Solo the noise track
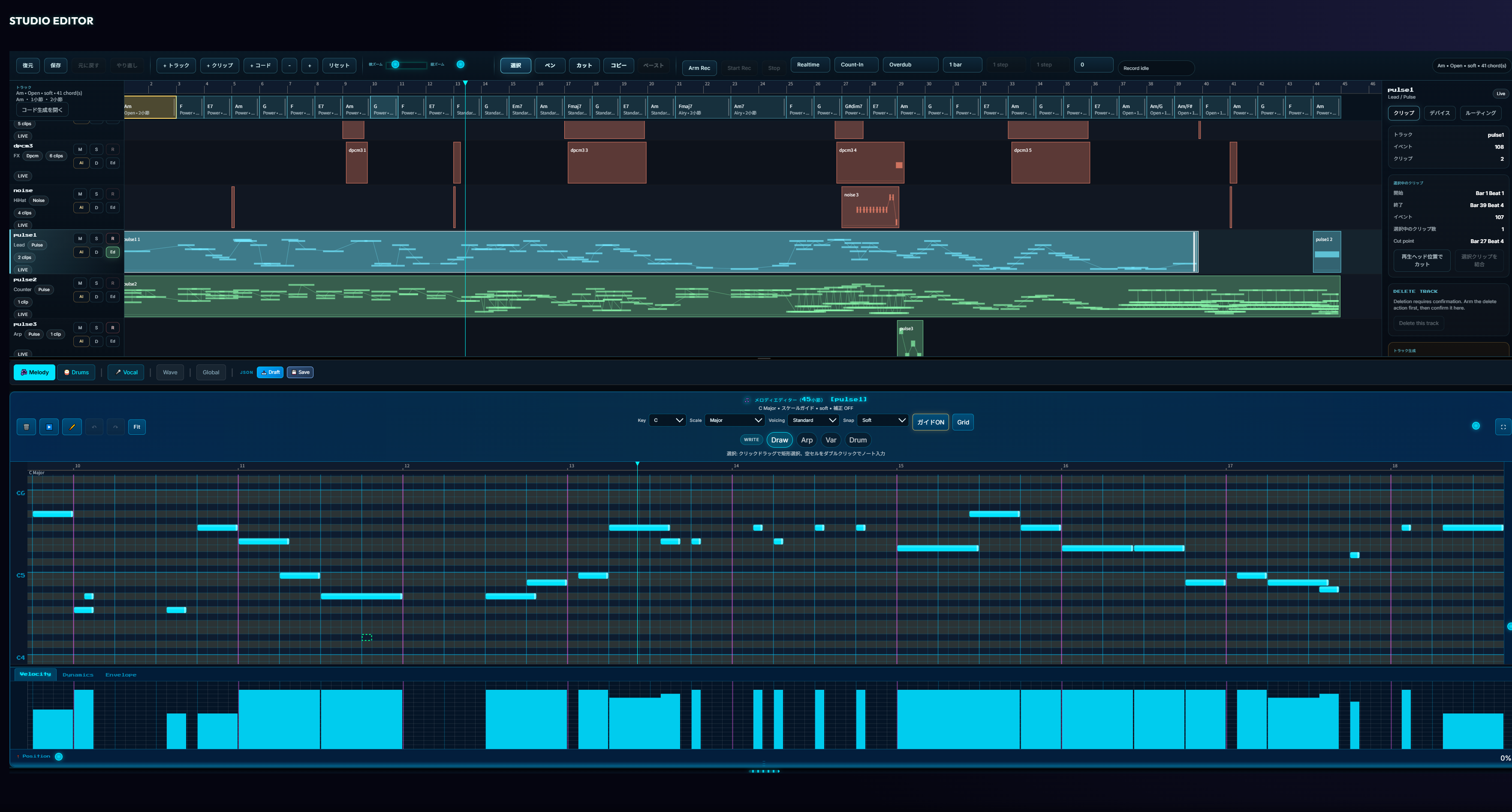Viewport: 1512px width, 812px height. coord(96,194)
